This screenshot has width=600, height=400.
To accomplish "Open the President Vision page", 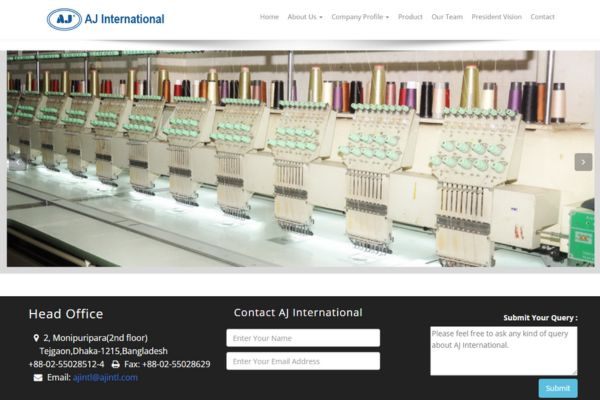I will click(x=496, y=17).
